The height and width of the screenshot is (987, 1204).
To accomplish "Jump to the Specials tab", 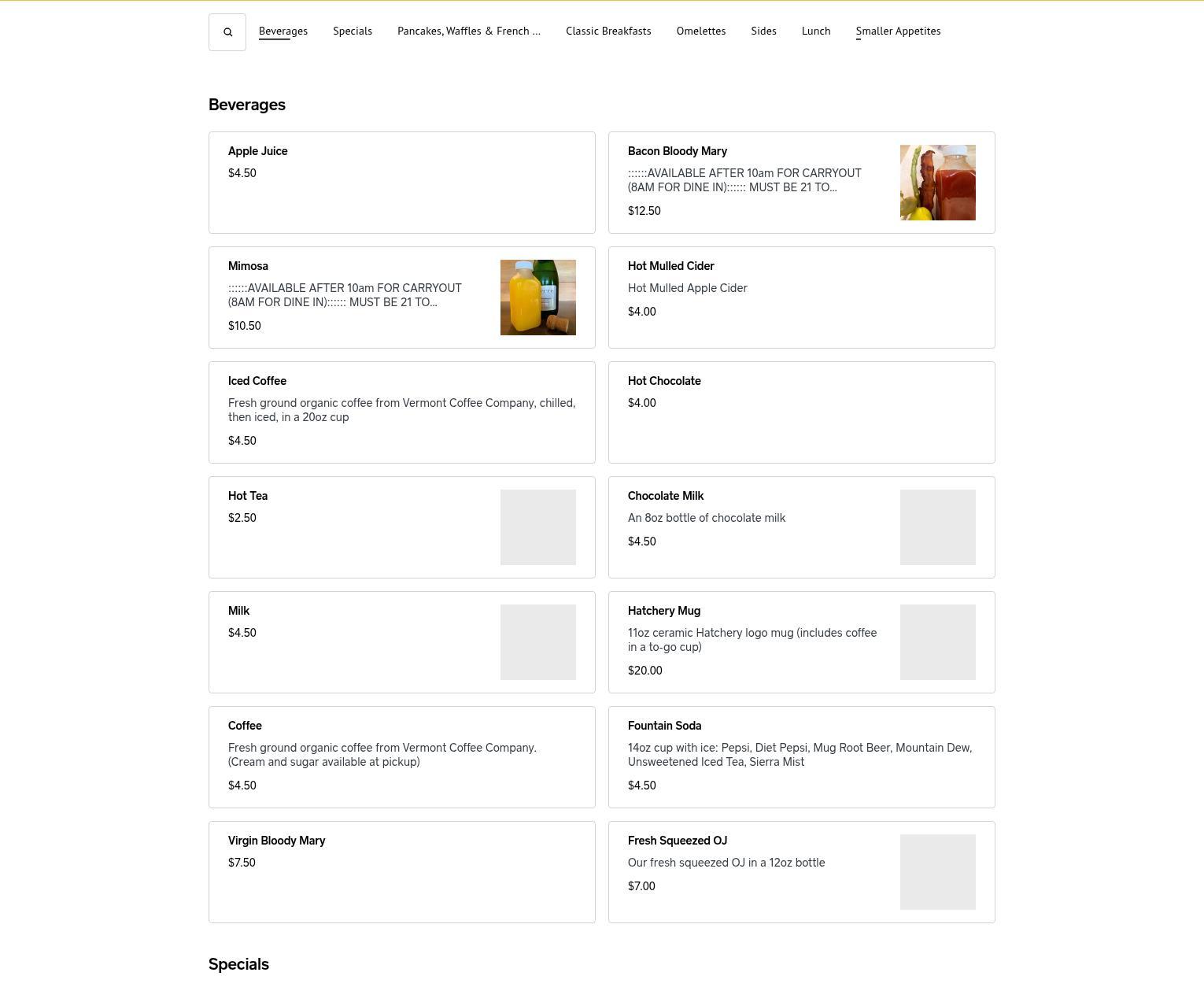I will click(353, 31).
